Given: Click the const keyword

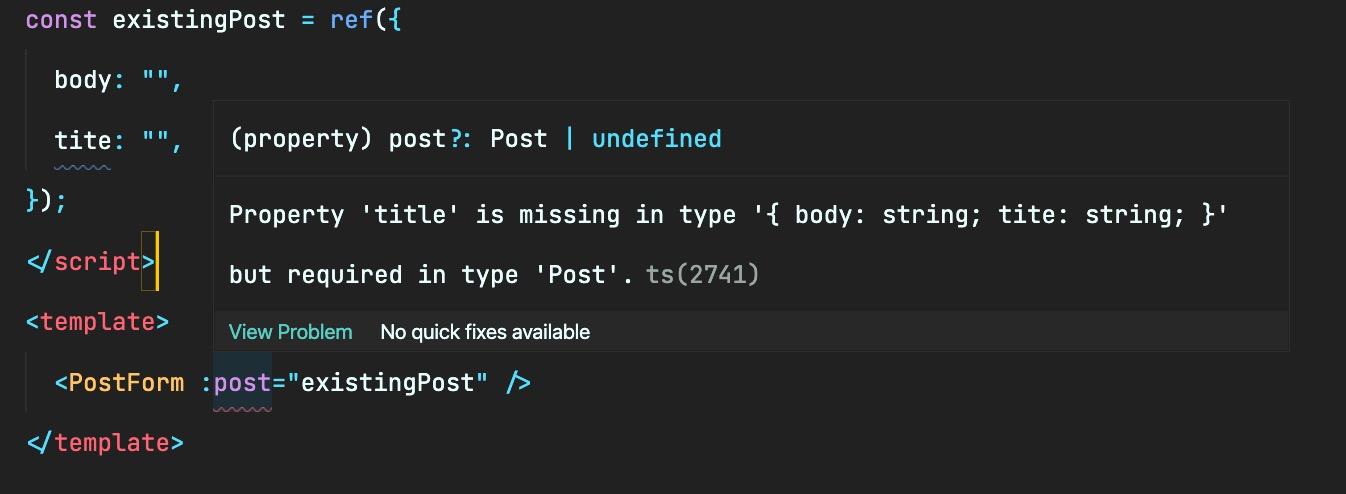Looking at the screenshot, I should coord(61,20).
